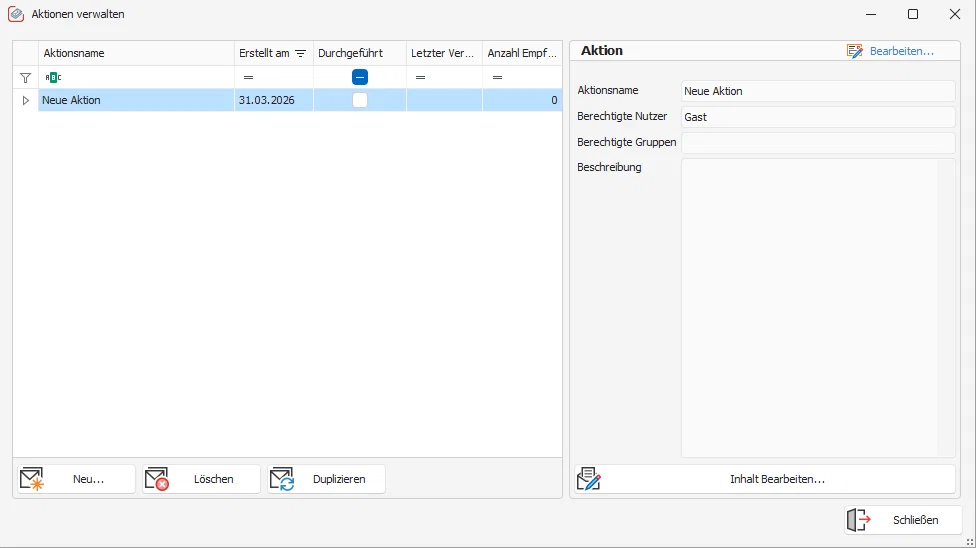Sort by Anzahl Empf... column header
The image size is (976, 548).
522,54
